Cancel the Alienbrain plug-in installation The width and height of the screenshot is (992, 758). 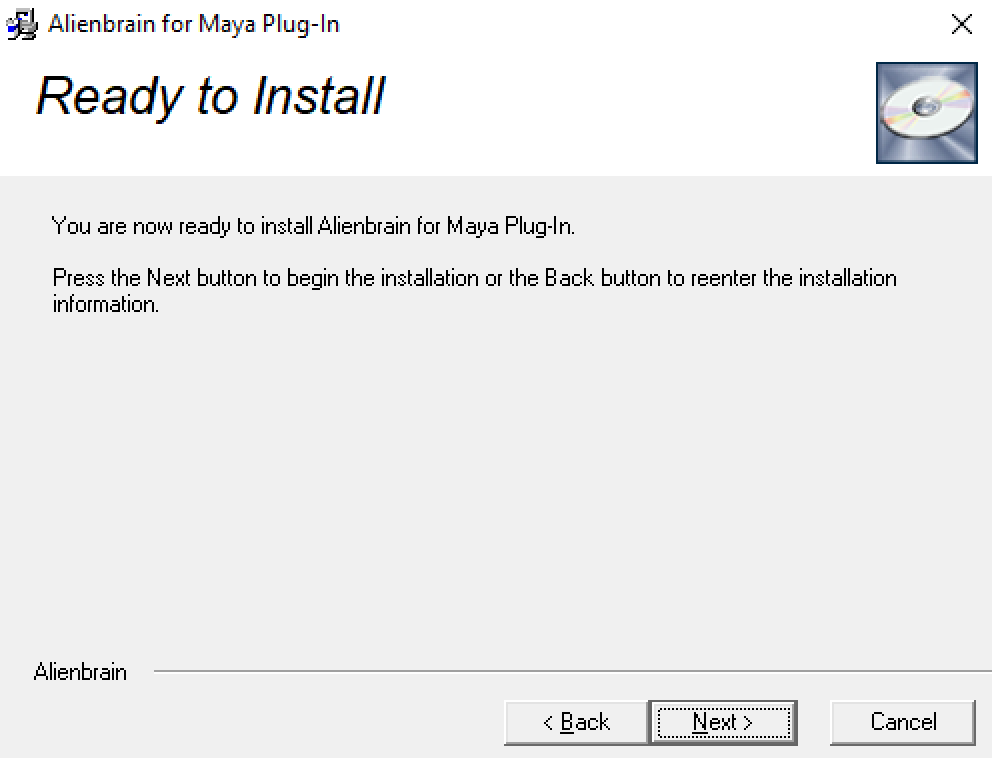click(903, 722)
